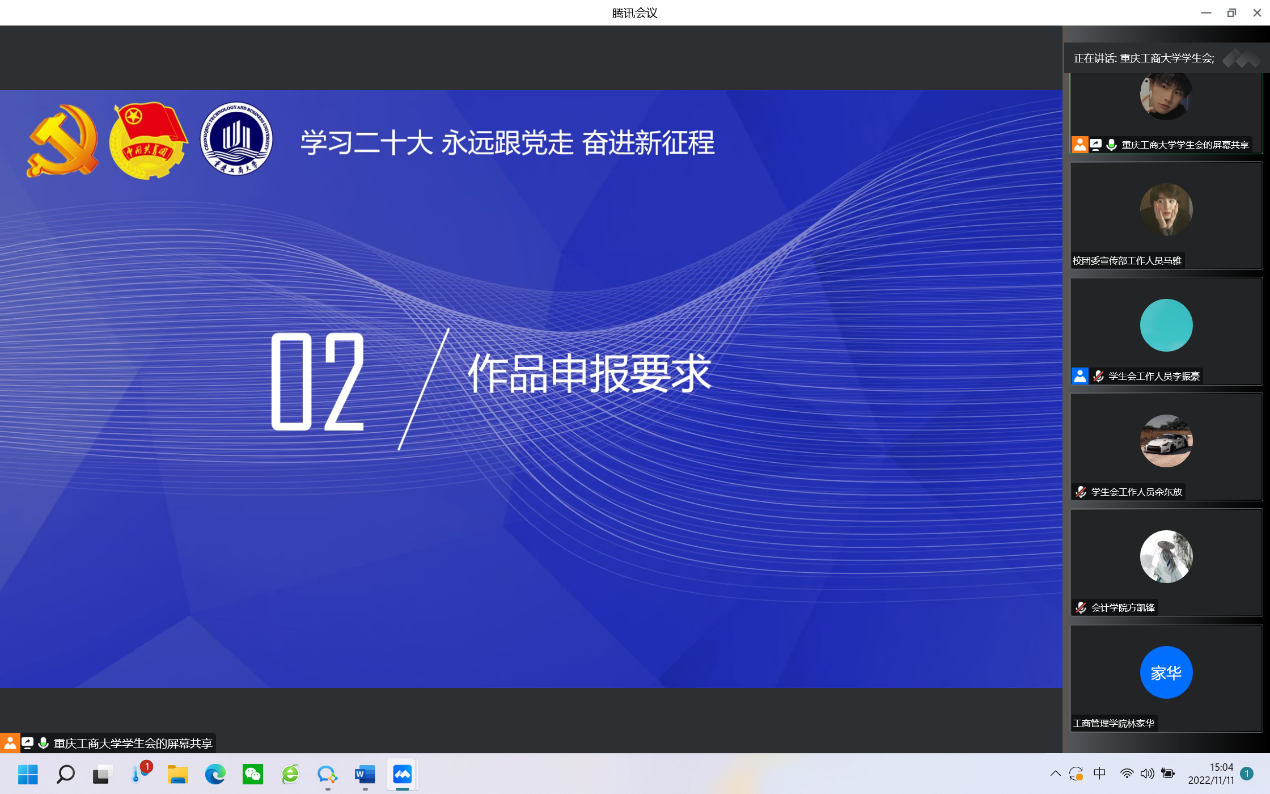The height and width of the screenshot is (794, 1270).
Task: Select the teal avatar of 学生会工作人员李振豪
Action: (1166, 325)
